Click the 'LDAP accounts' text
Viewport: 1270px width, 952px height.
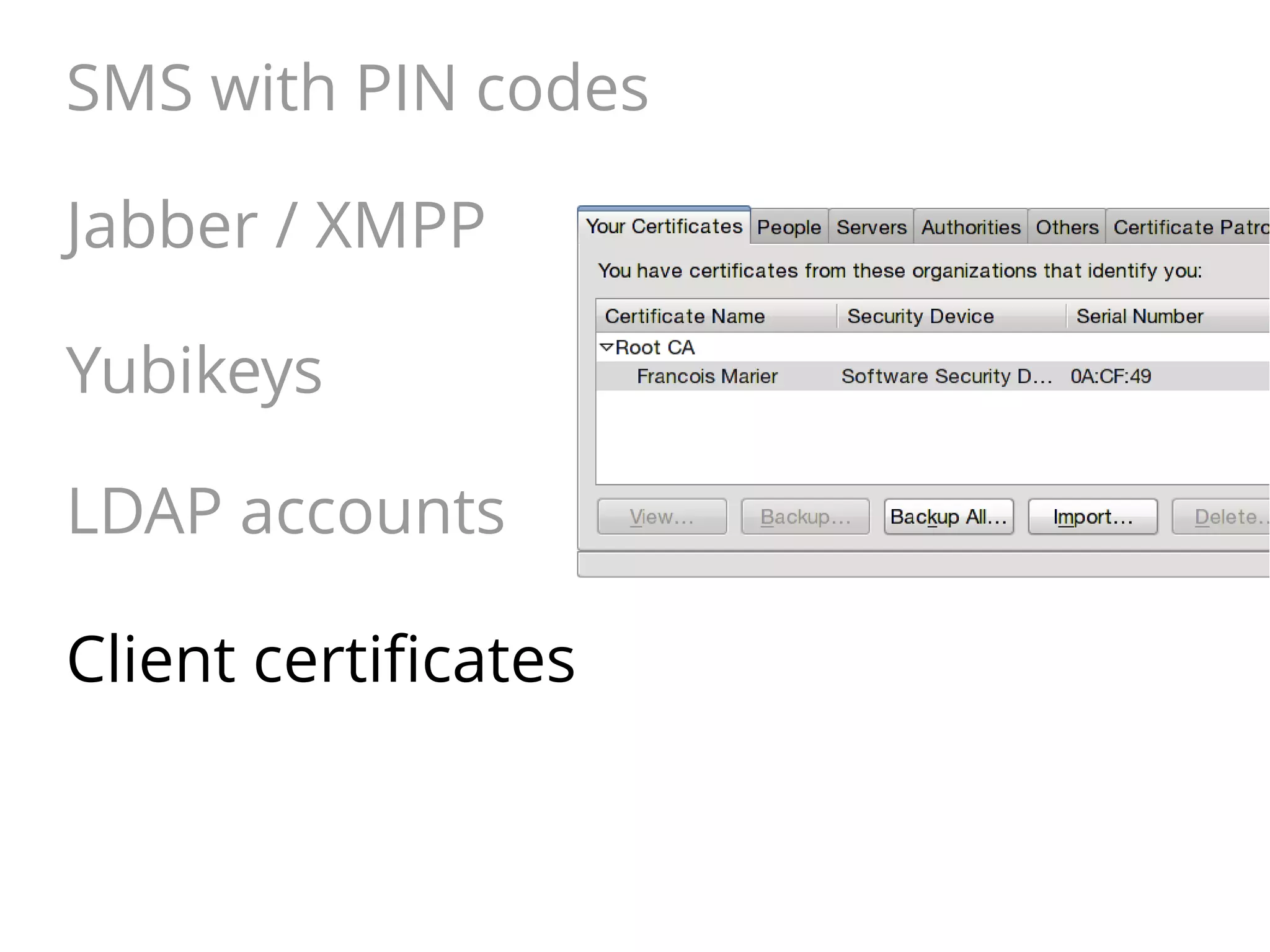pyautogui.click(x=286, y=511)
